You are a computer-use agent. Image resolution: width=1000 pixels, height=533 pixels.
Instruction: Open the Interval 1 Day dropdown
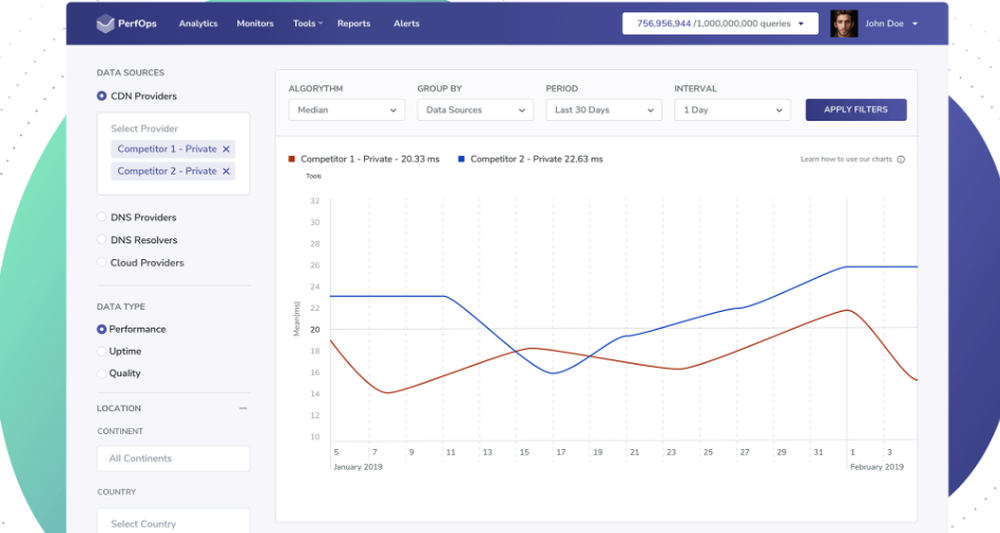tap(733, 110)
